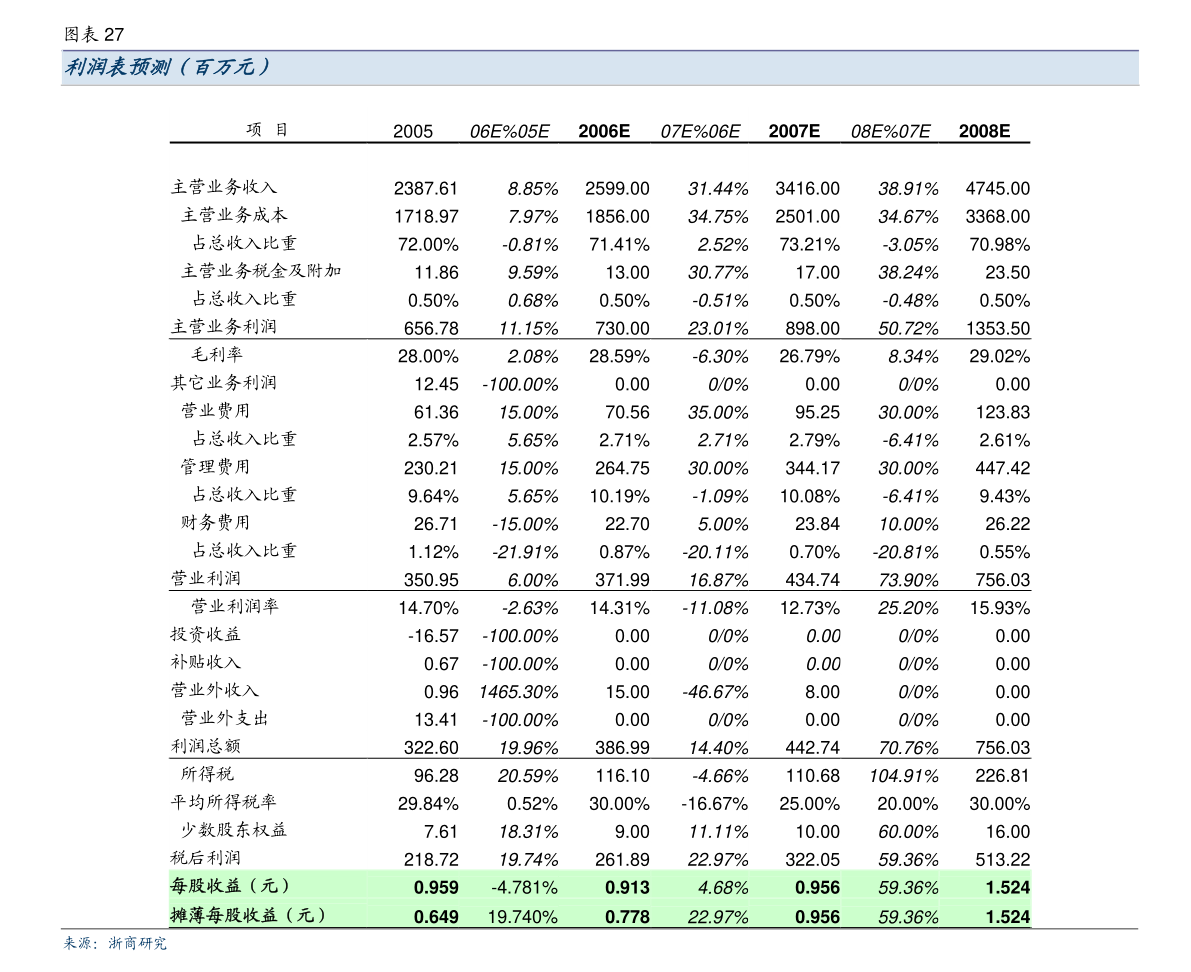Click the 来源：浙商研究 source note
1191x972 pixels.
click(x=115, y=943)
